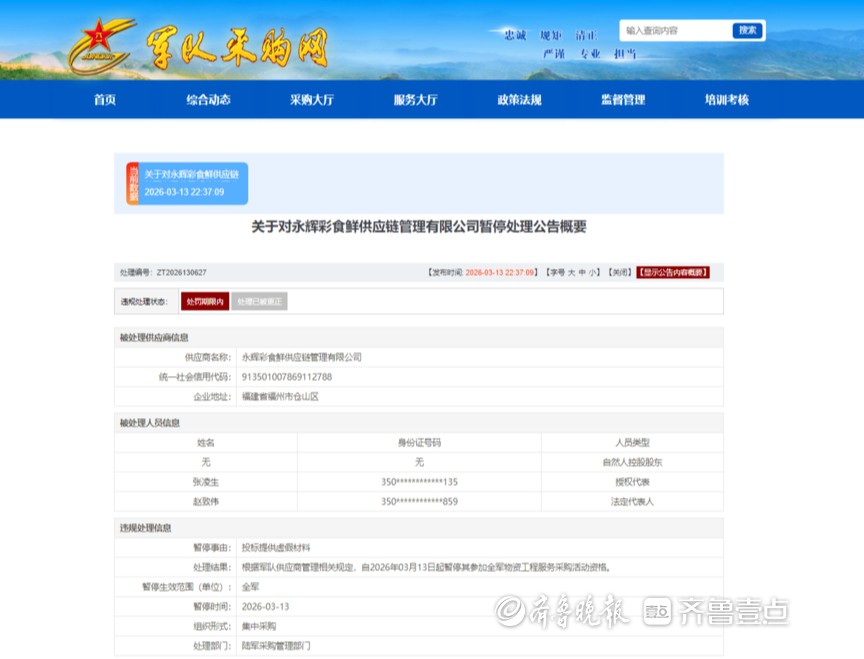Go to 首页 in navigation bar
The height and width of the screenshot is (659, 864).
105,100
